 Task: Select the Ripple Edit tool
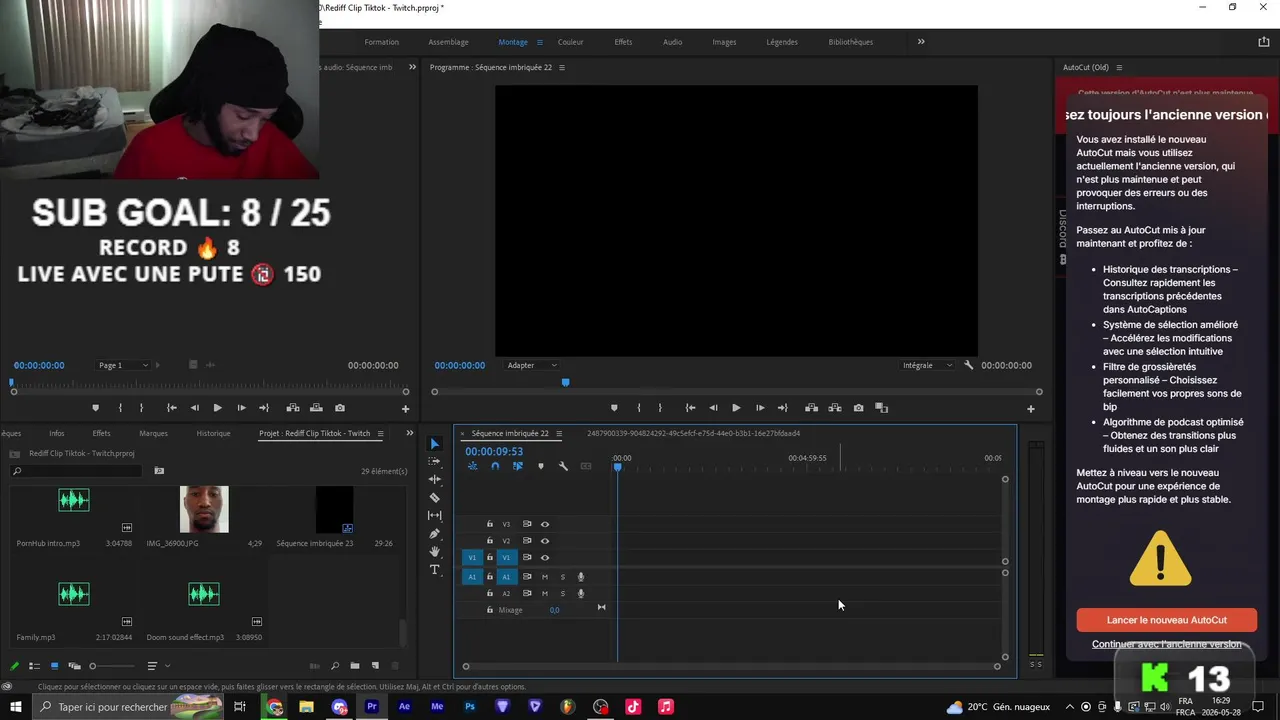434,479
